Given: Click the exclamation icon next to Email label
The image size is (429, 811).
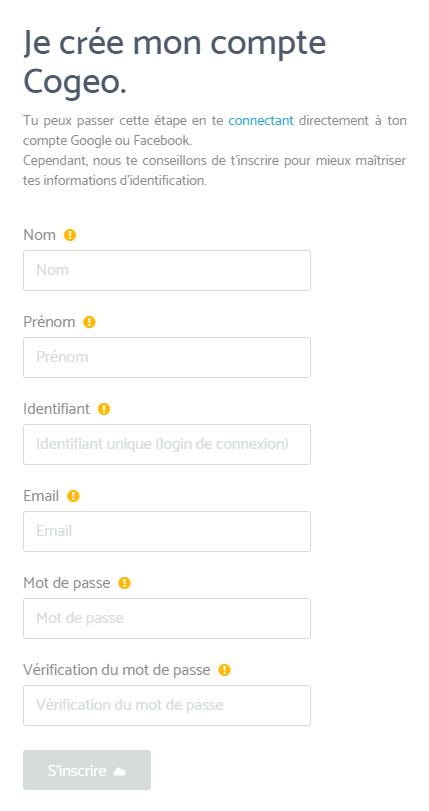Looking at the screenshot, I should coord(73,496).
